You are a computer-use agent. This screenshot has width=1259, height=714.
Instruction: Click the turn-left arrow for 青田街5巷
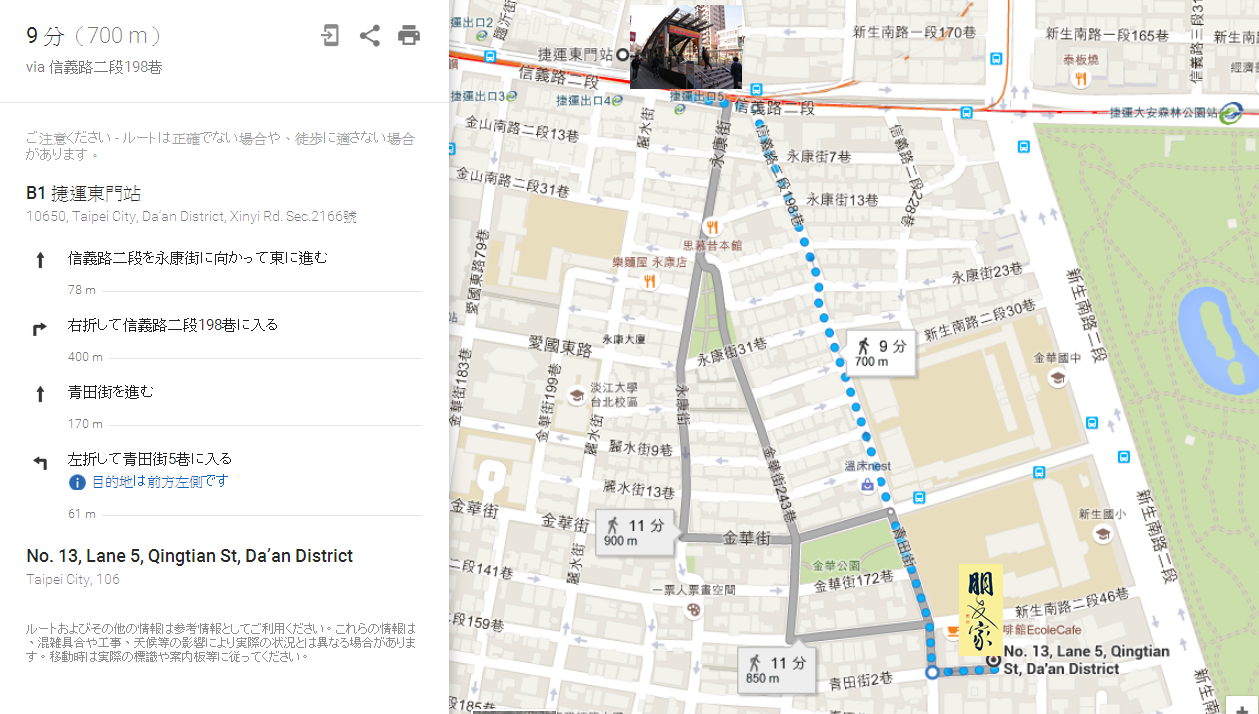pyautogui.click(x=40, y=461)
